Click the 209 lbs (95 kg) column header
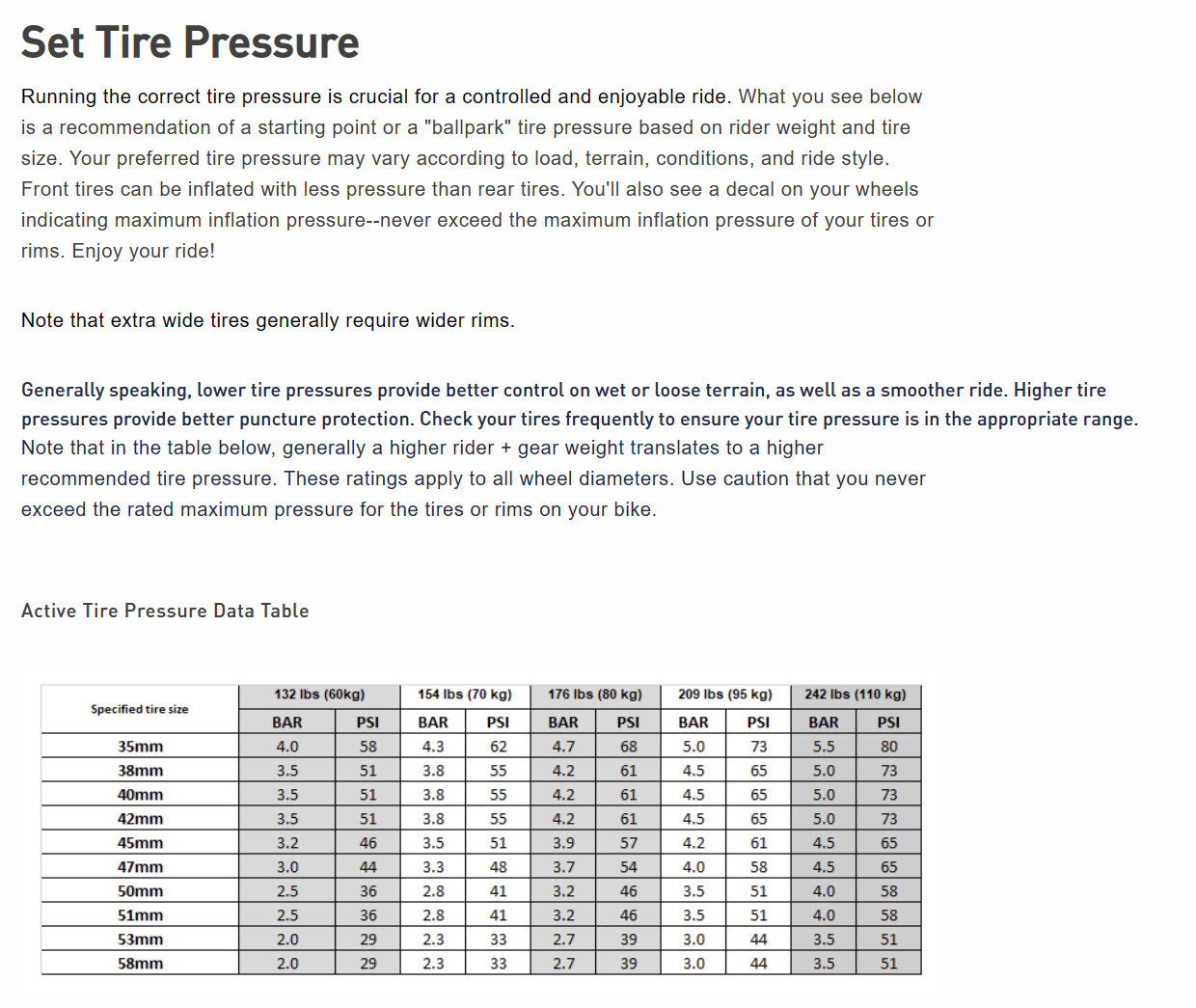 coord(725,695)
